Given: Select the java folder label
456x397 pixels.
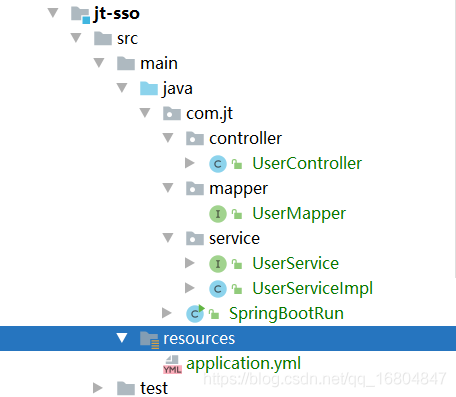Looking at the screenshot, I should 177,89.
